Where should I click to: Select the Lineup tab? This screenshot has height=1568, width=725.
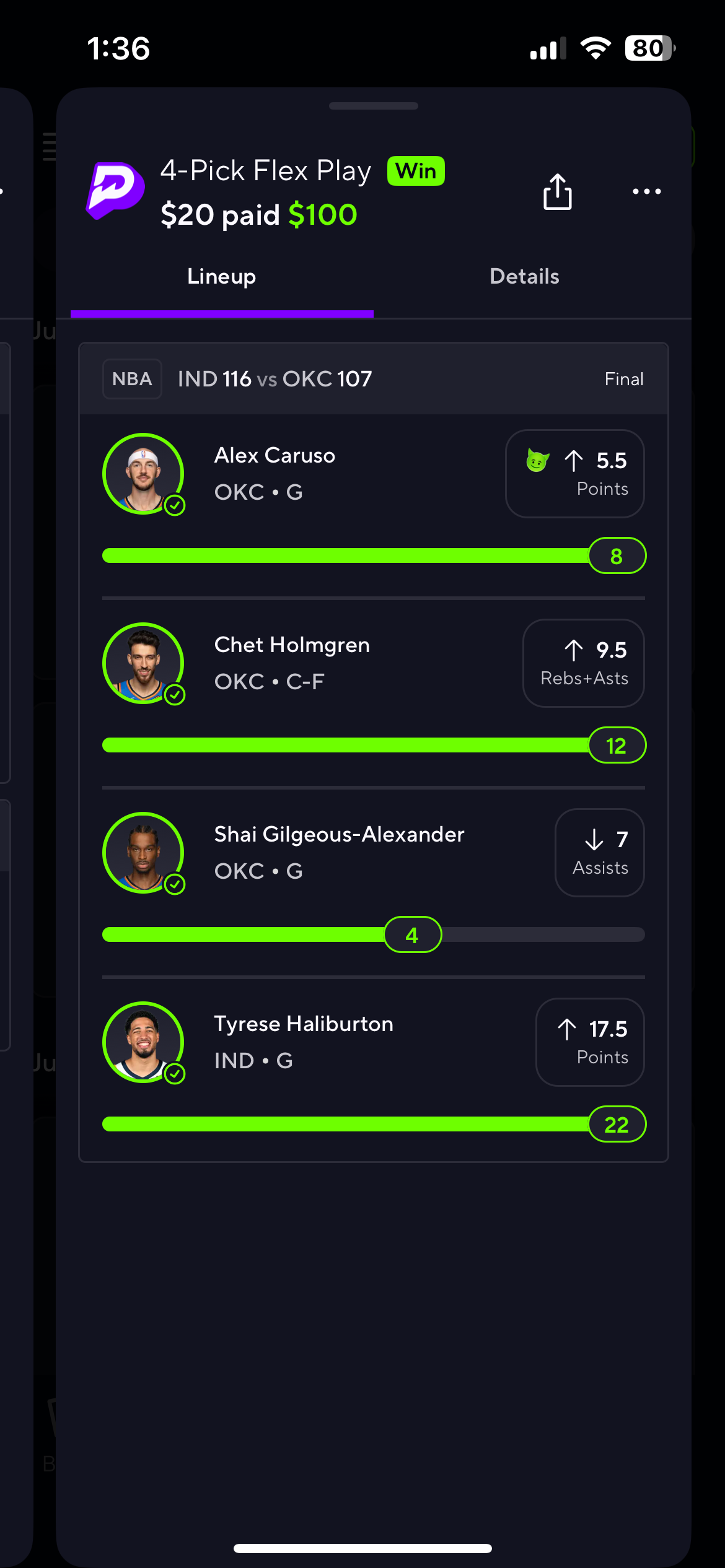click(221, 276)
